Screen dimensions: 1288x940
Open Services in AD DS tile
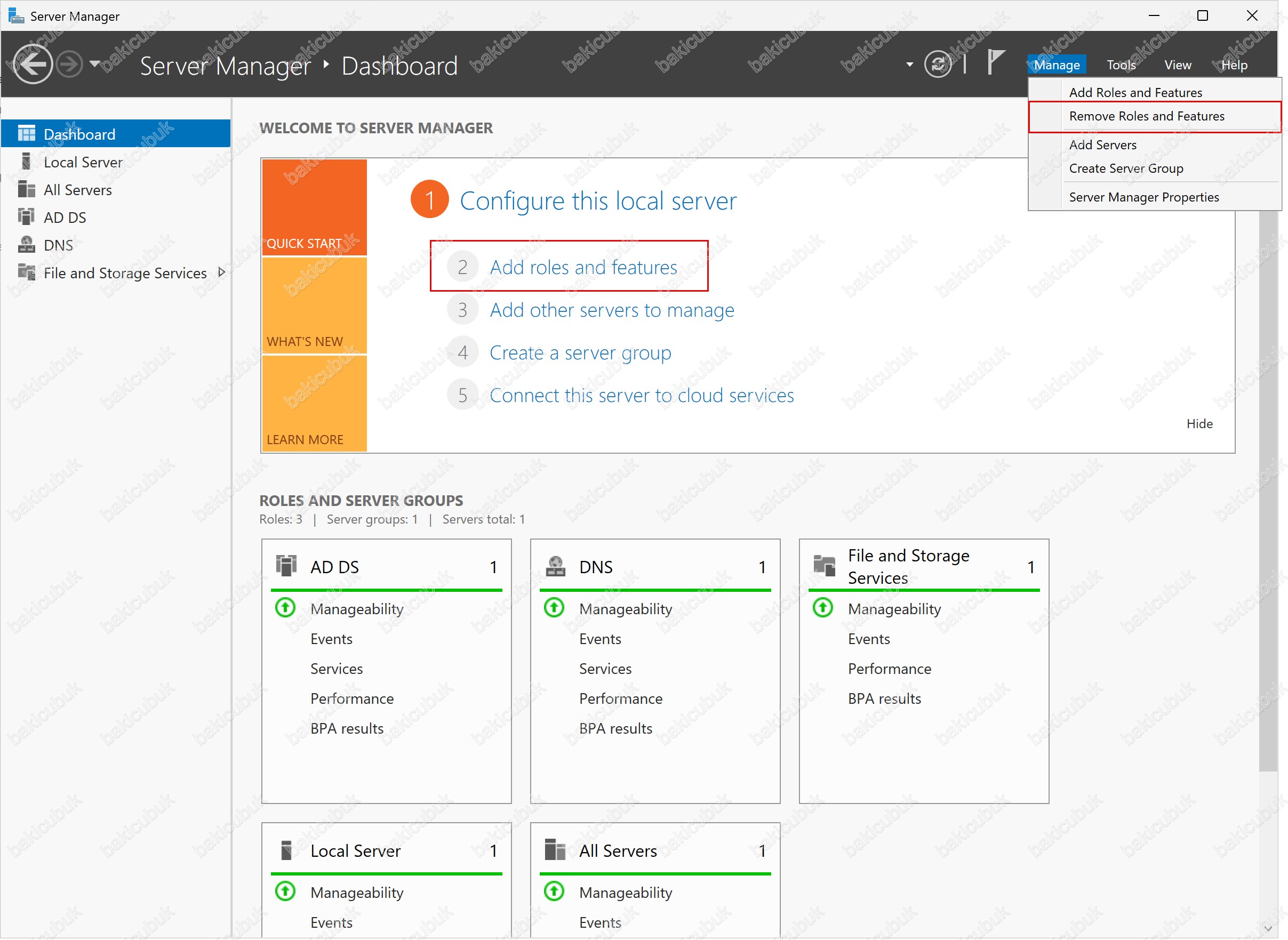[x=337, y=669]
